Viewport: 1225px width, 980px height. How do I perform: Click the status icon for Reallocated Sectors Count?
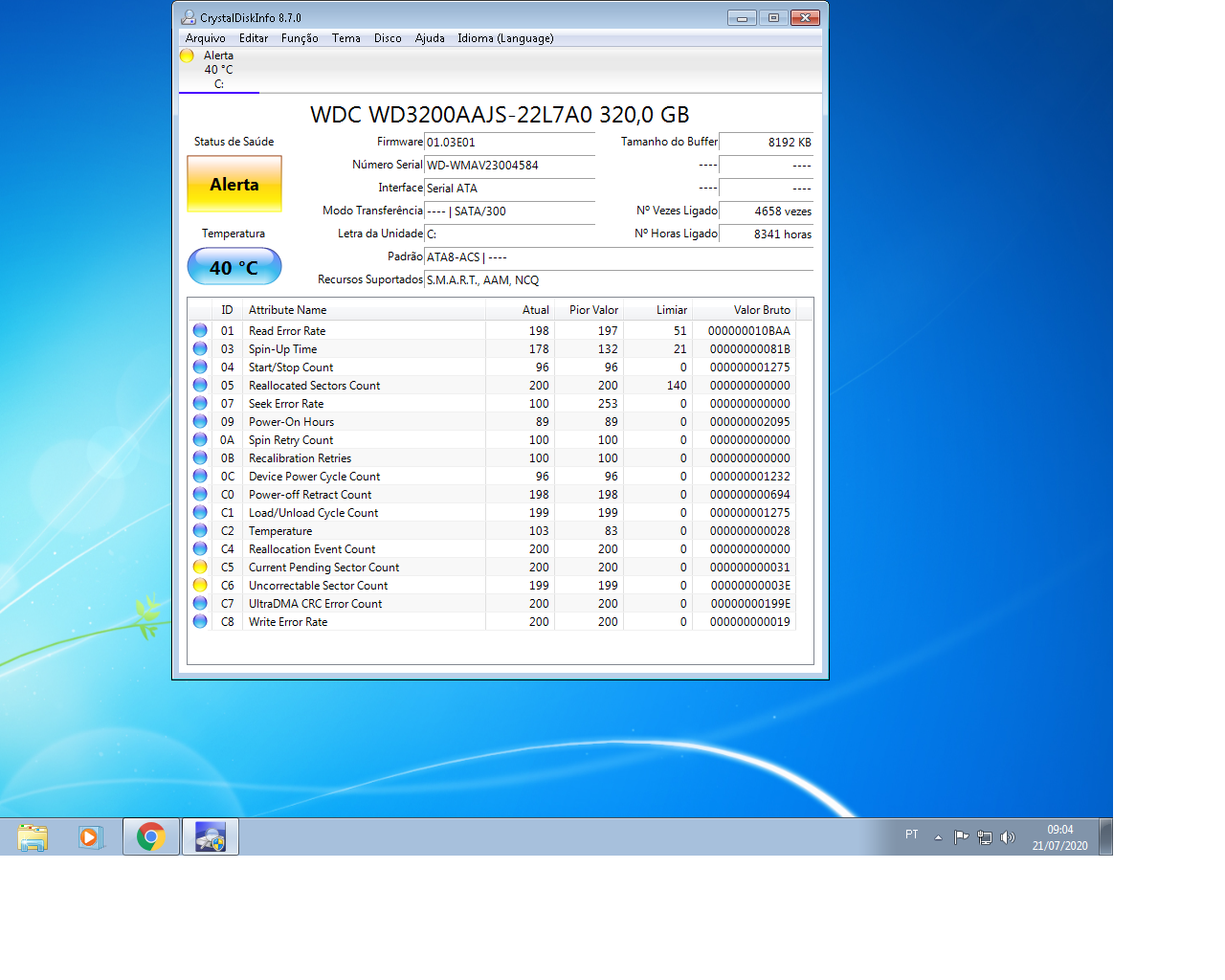coord(200,385)
